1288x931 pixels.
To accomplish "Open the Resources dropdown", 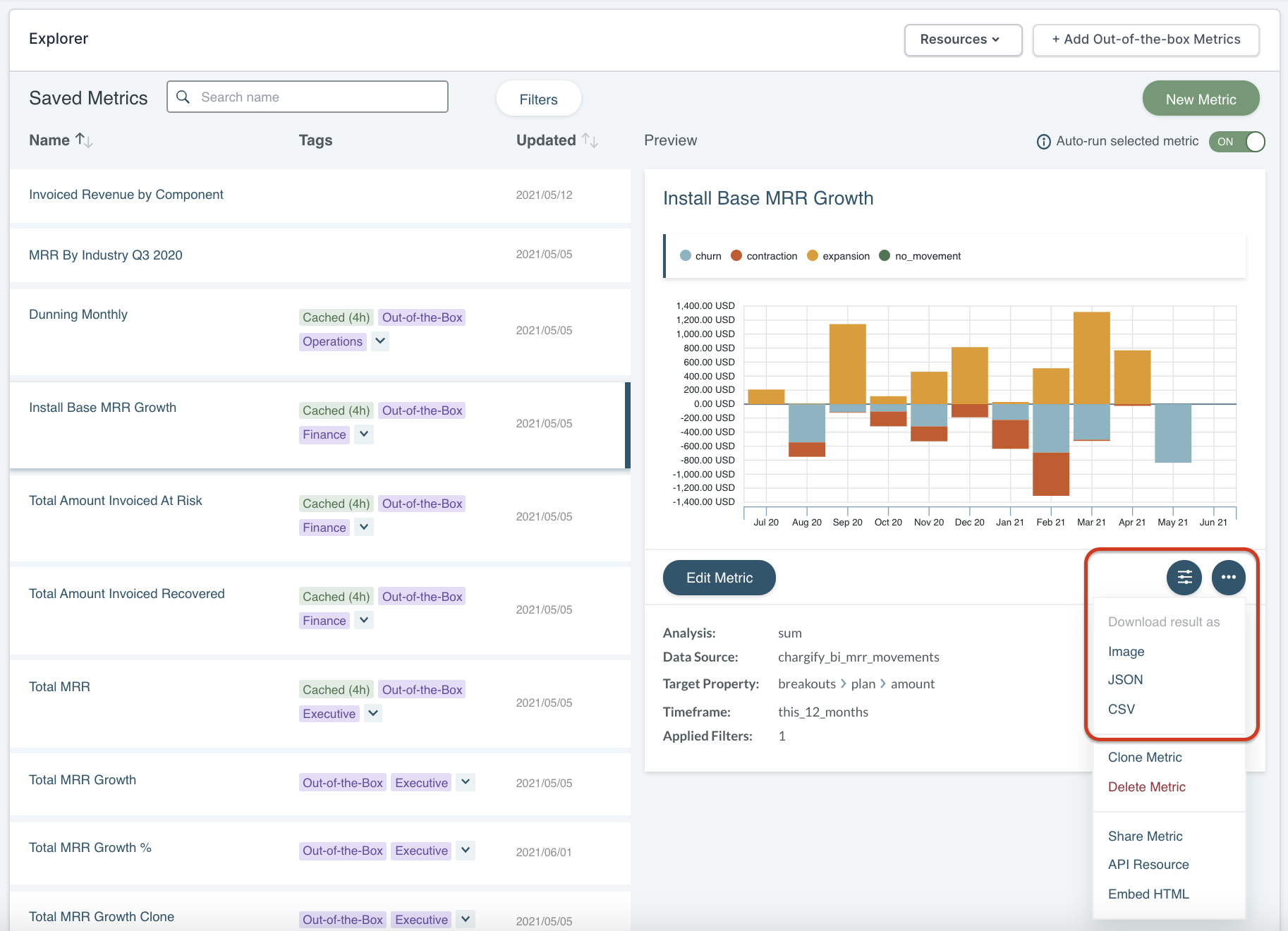I will [x=962, y=39].
